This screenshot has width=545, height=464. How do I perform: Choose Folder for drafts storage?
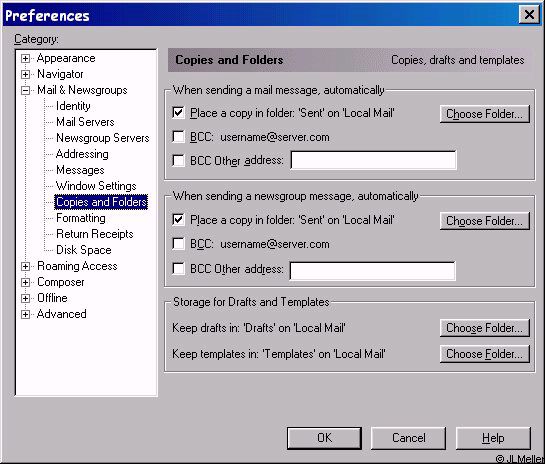tap(485, 328)
